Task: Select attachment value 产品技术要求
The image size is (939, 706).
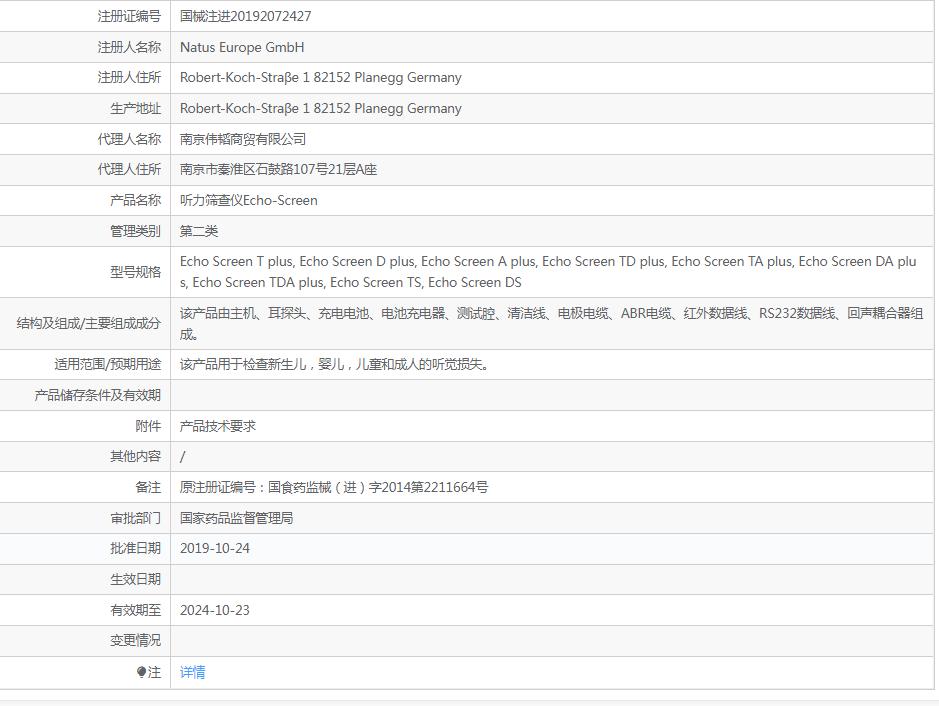Action: (217, 426)
